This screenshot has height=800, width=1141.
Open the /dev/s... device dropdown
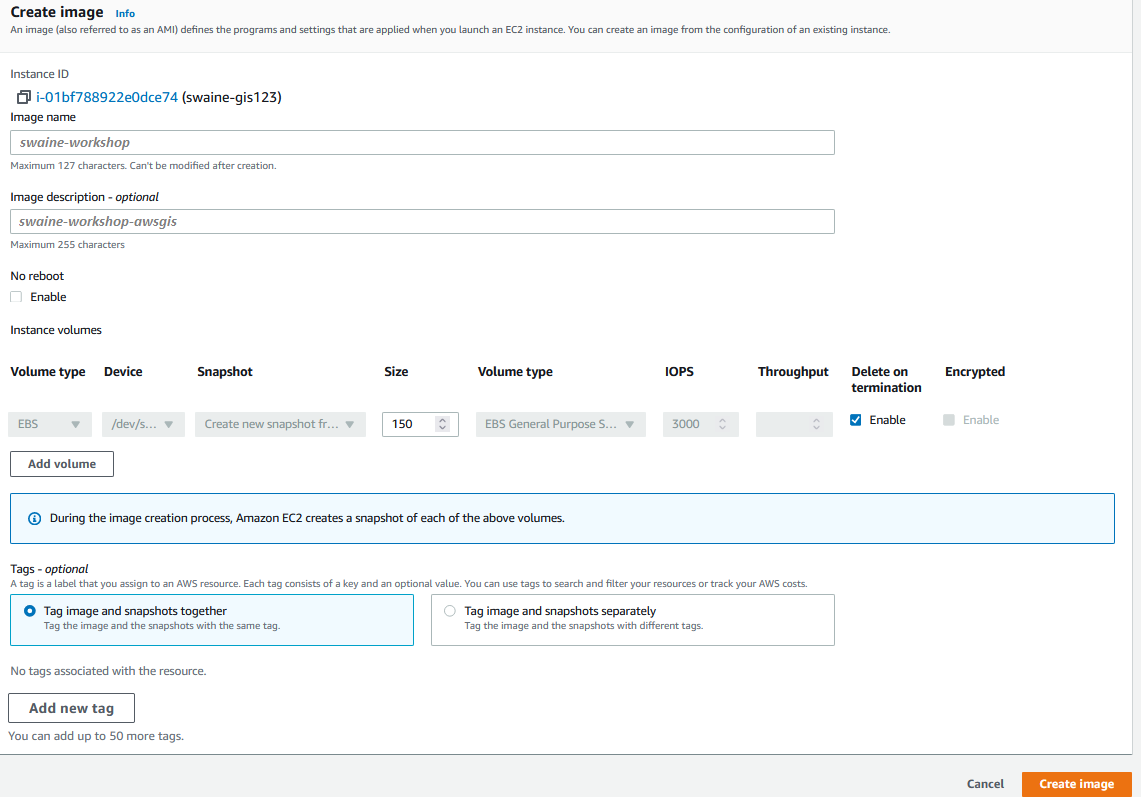(x=143, y=424)
